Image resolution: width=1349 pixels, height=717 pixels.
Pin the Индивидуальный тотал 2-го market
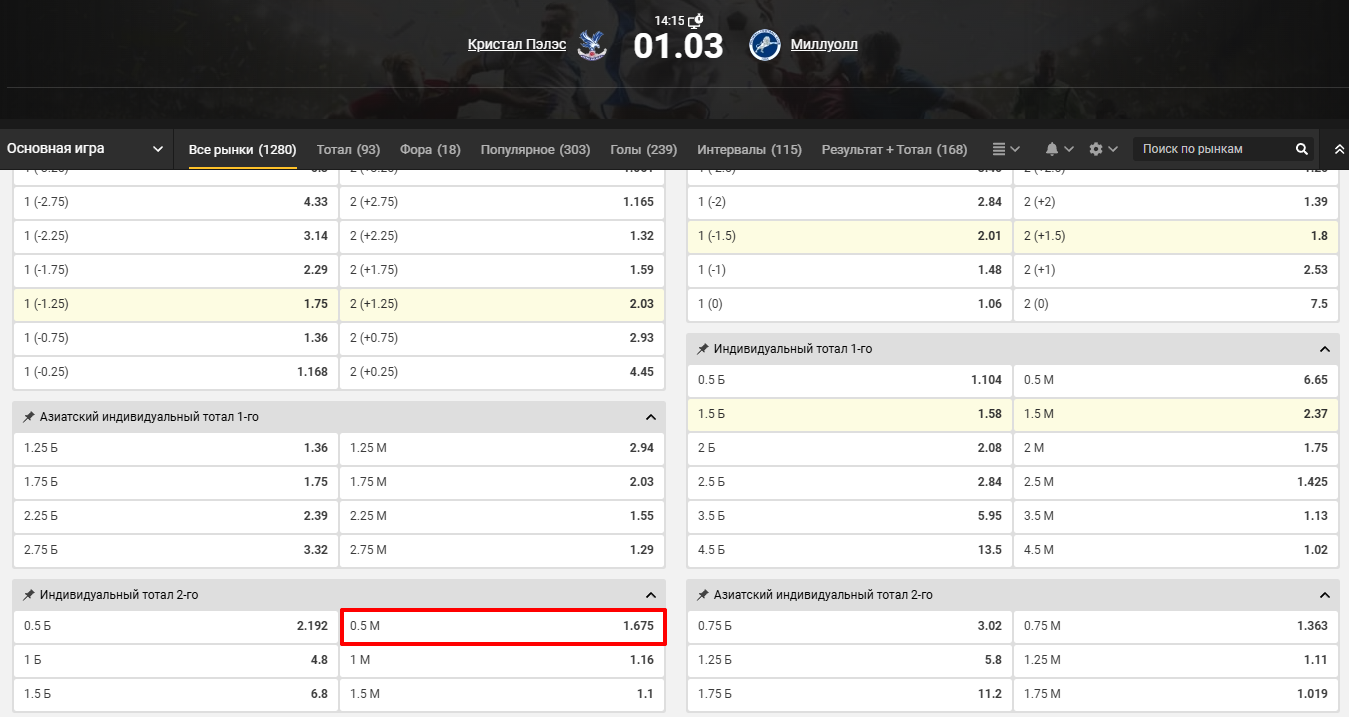(29, 595)
